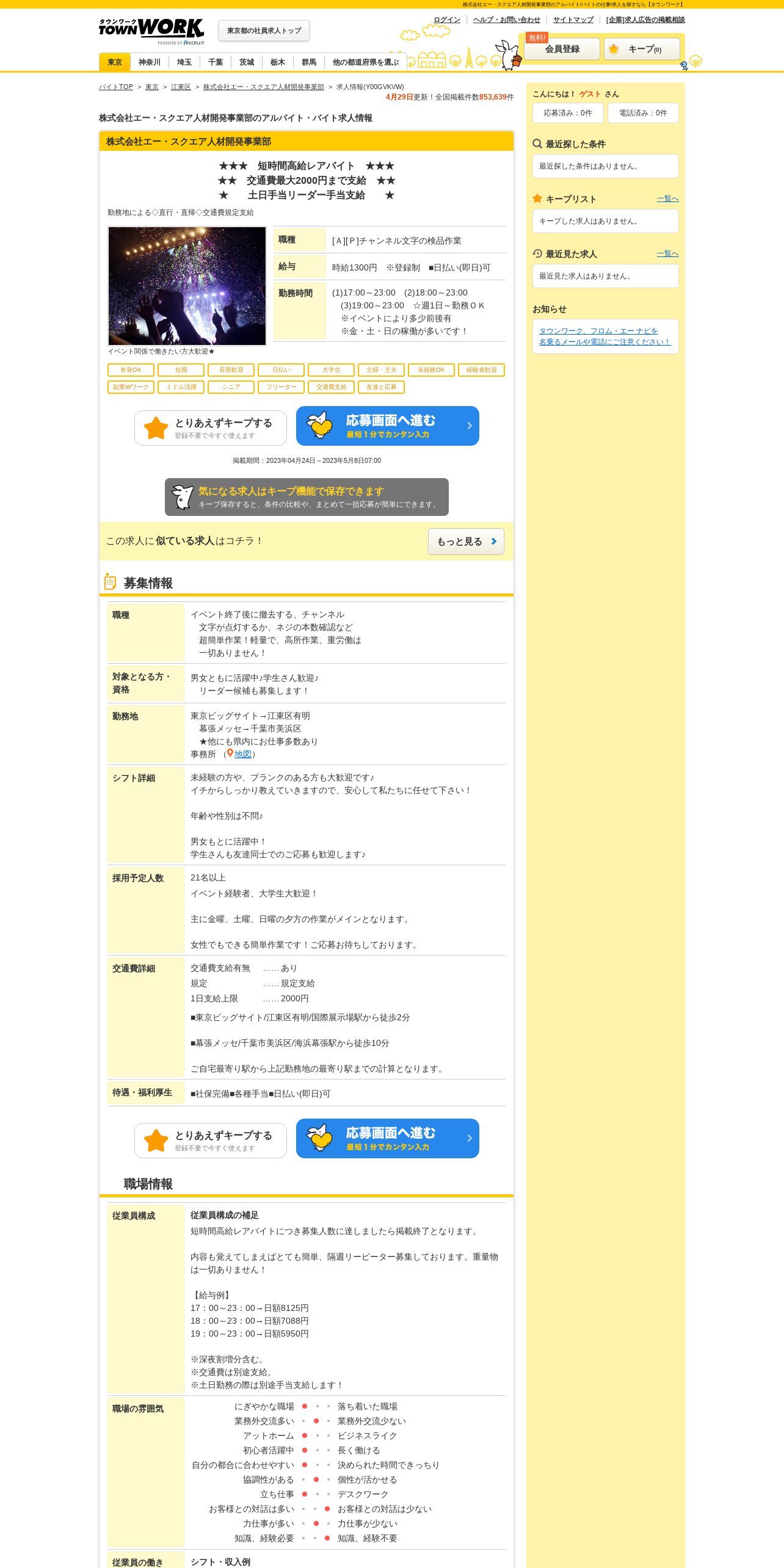Click bird mascot on lower 応募画面へ進む button
Screen dimensions: 784x1568
[x=319, y=1138]
